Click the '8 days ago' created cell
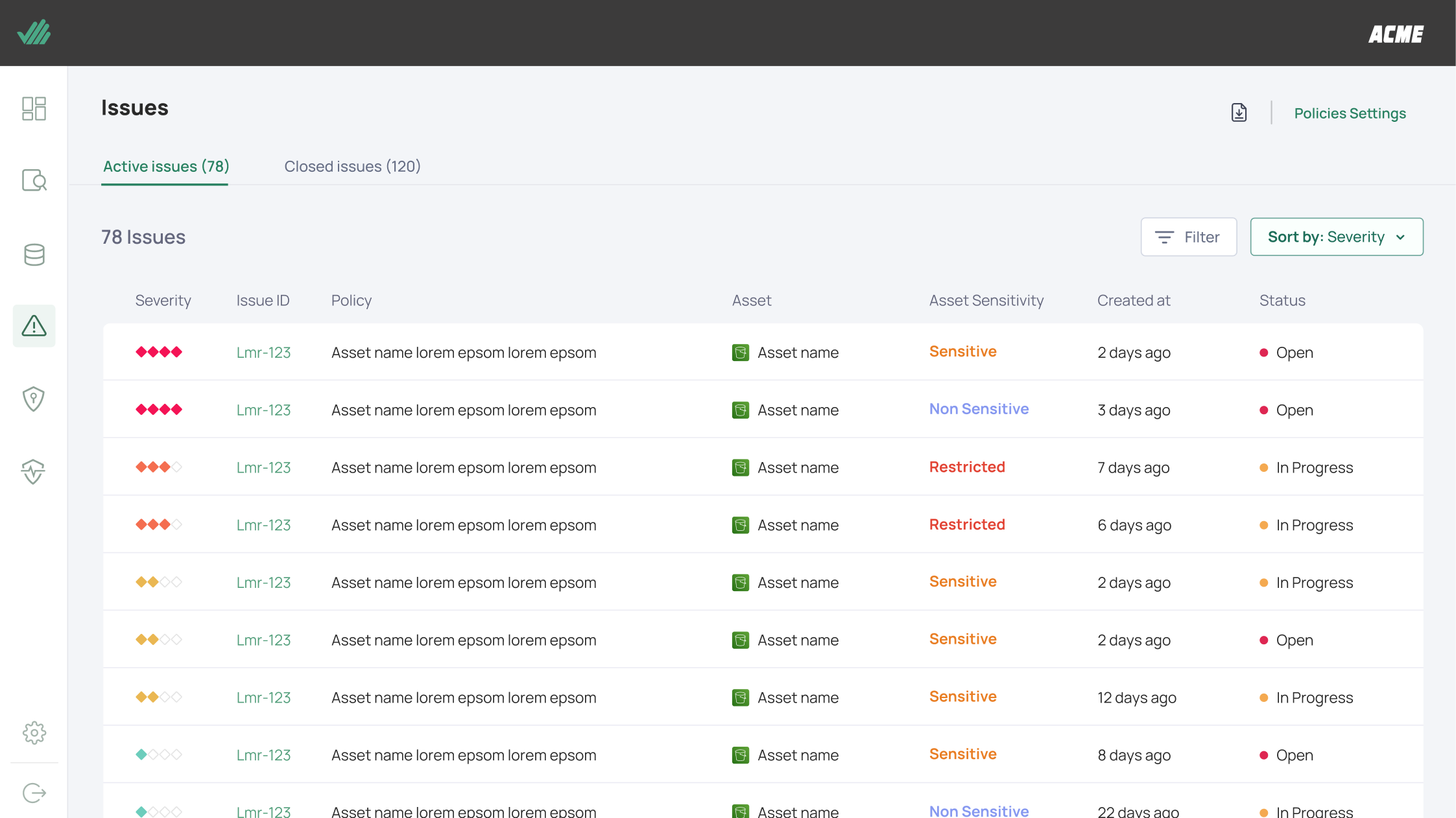This screenshot has width=1456, height=818. 1134,756
